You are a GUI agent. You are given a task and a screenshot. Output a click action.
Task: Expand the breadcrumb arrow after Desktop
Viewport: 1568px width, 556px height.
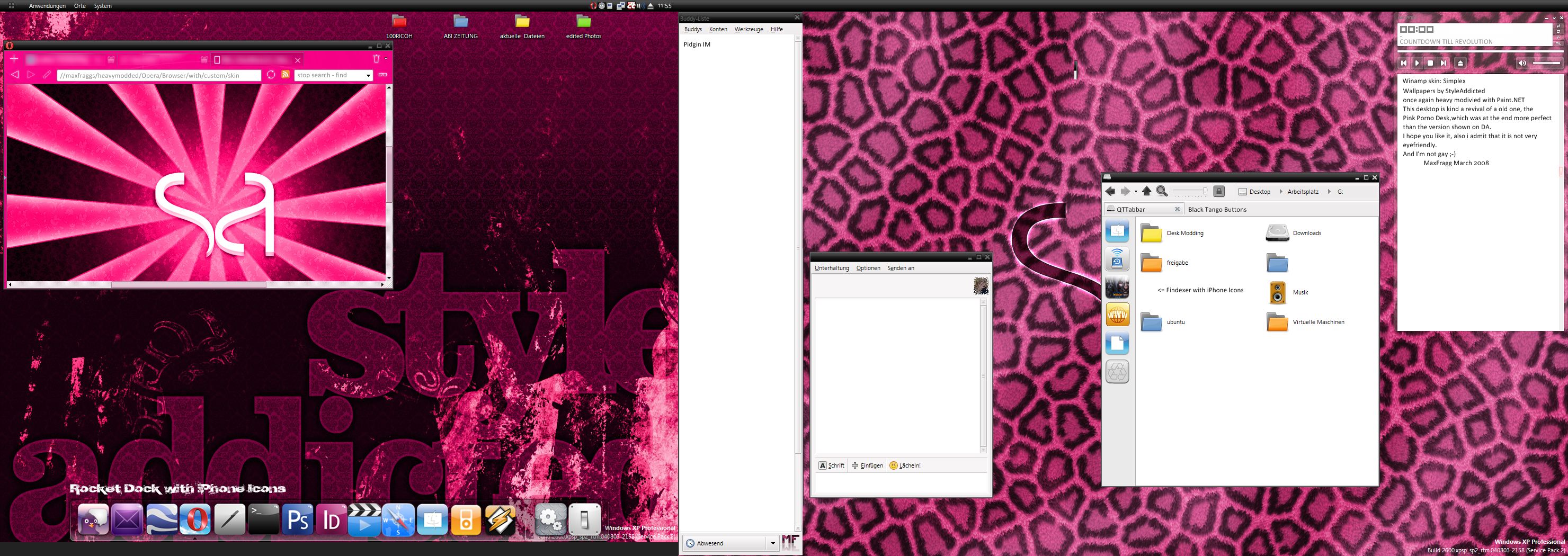tap(1281, 192)
